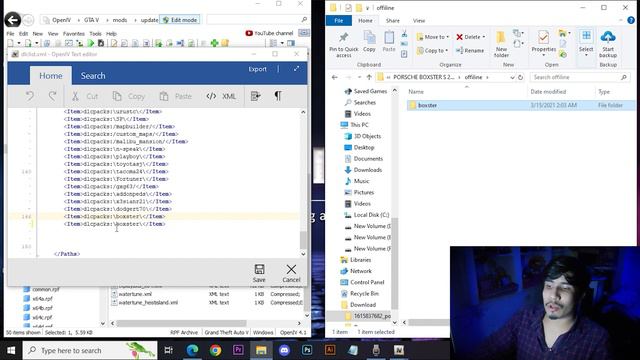Click Copy icon in Explorer ribbon

[x=369, y=42]
